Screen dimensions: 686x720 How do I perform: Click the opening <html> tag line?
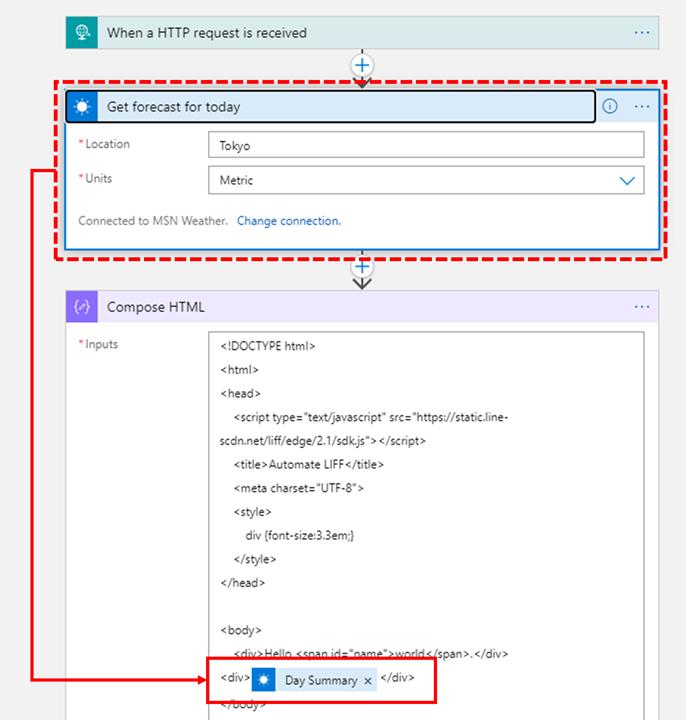pos(239,370)
